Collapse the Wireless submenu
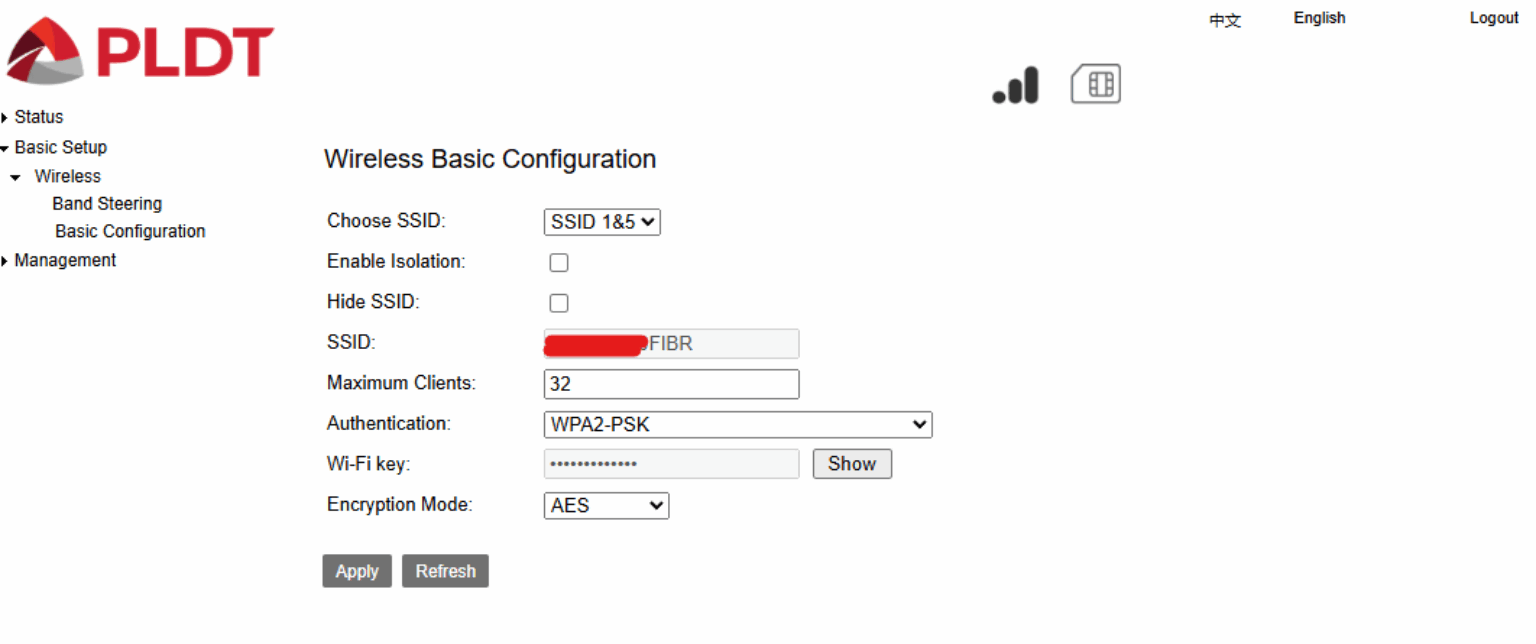 [x=67, y=176]
